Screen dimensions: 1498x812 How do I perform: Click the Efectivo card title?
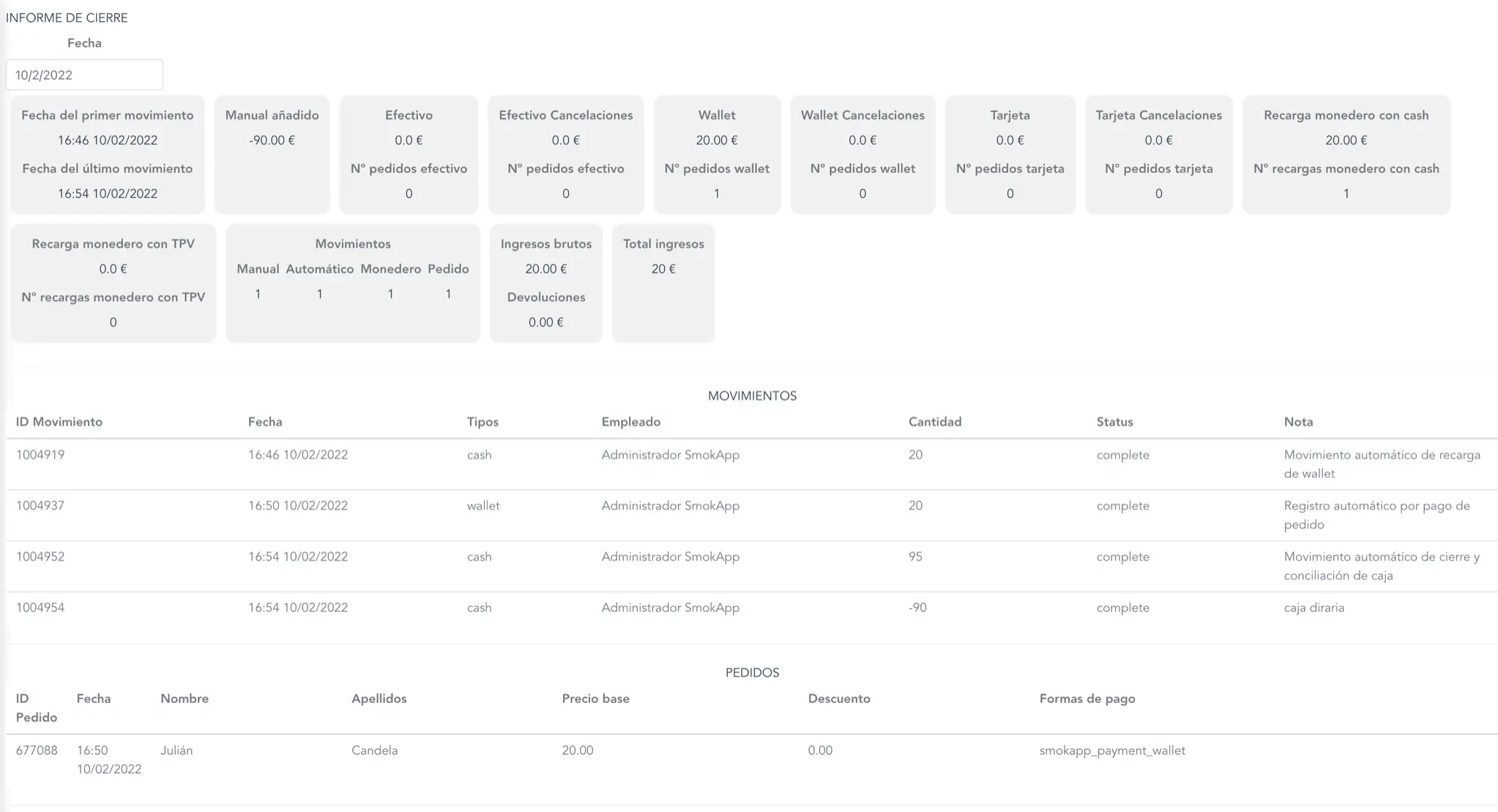(x=409, y=115)
